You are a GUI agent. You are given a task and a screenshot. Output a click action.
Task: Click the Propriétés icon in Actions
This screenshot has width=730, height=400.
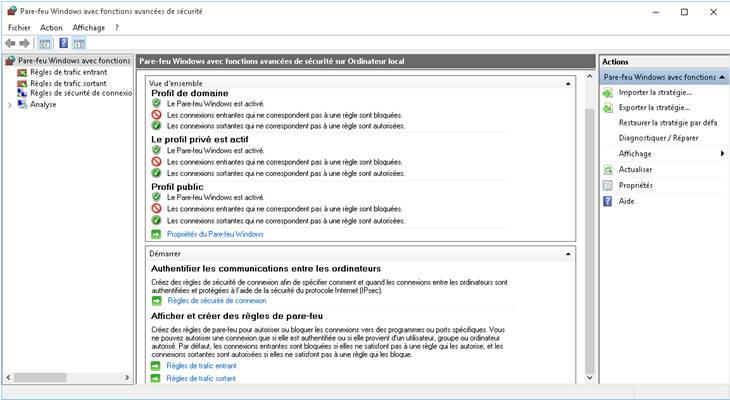tap(608, 185)
